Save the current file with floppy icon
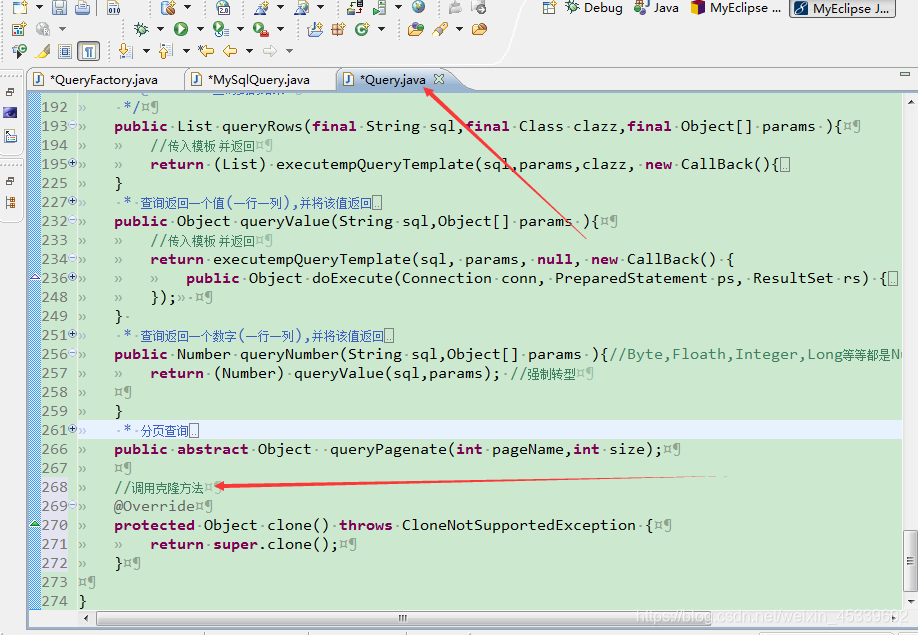The height and width of the screenshot is (635, 918). tap(59, 8)
